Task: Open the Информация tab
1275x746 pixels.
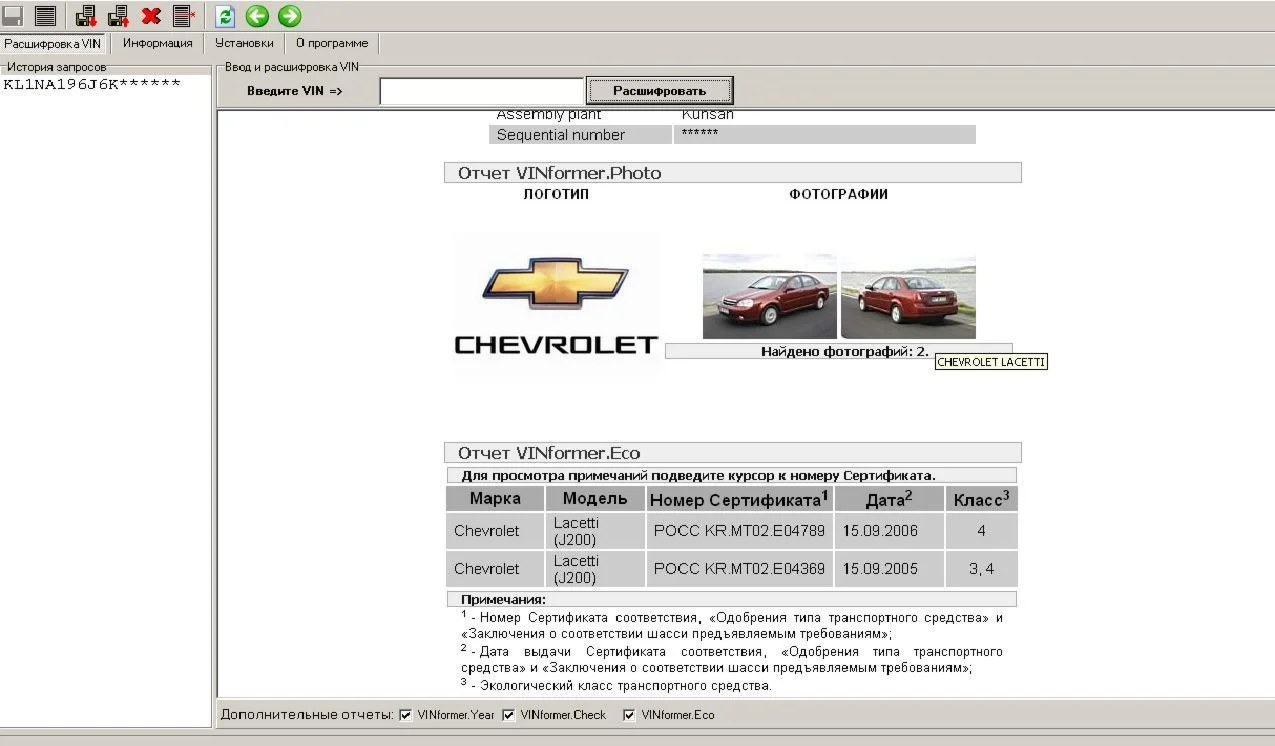Action: pyautogui.click(x=157, y=43)
